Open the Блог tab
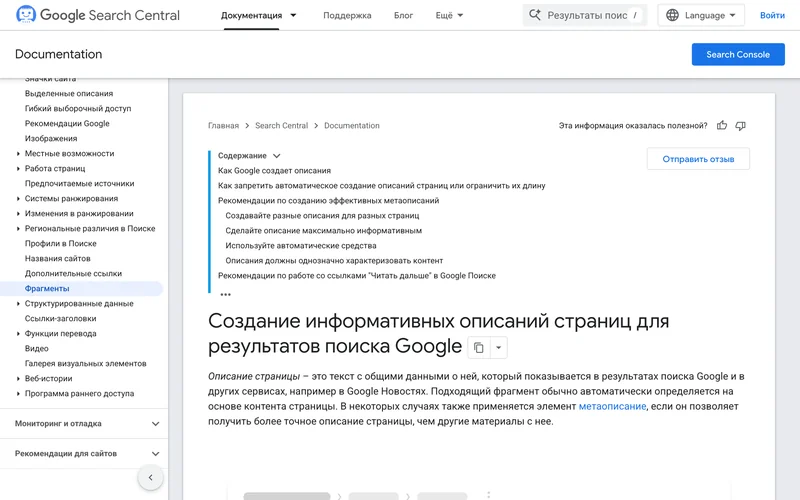Image resolution: width=800 pixels, height=500 pixels. click(403, 15)
